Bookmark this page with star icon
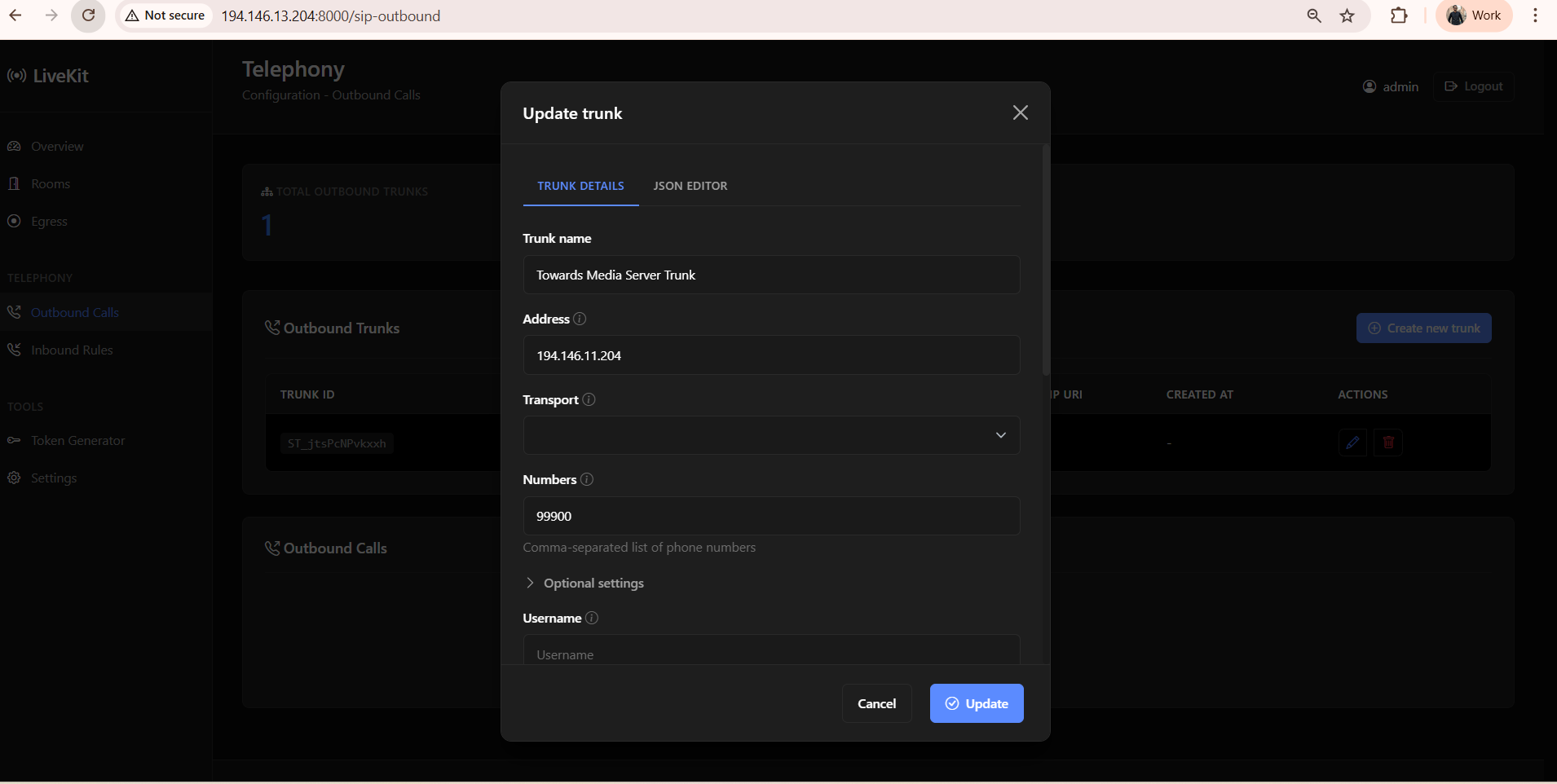The image size is (1557, 784). (1347, 15)
